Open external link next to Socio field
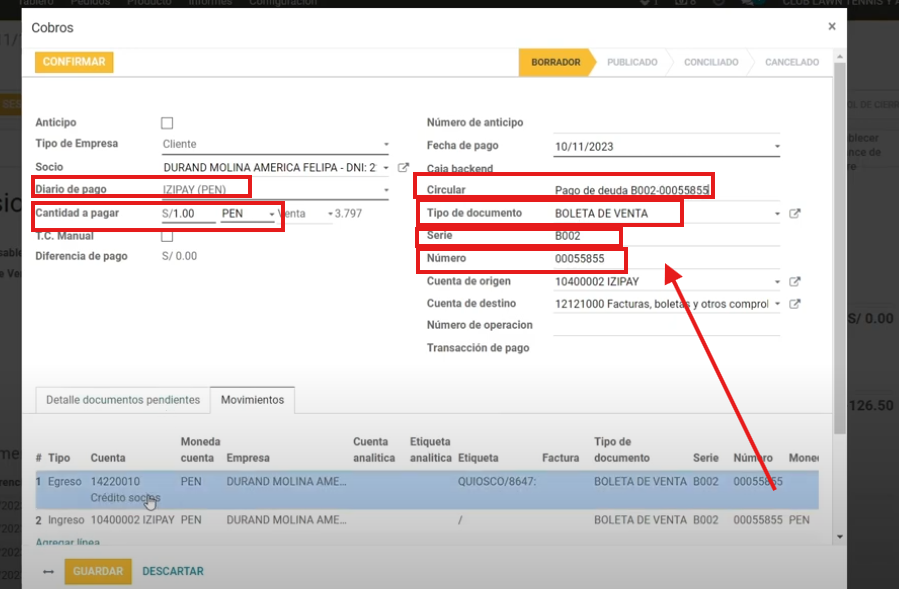Viewport: 899px width, 589px height. pos(403,168)
